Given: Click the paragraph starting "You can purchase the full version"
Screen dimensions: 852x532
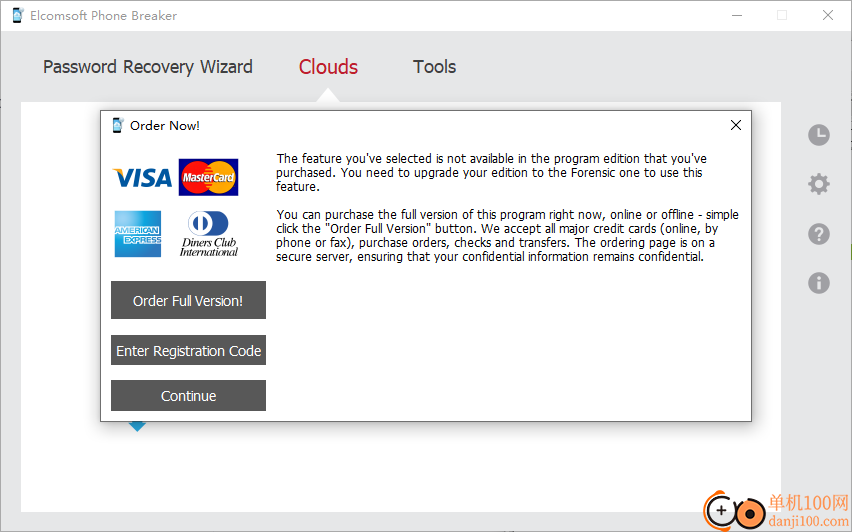Looking at the screenshot, I should coord(507,235).
